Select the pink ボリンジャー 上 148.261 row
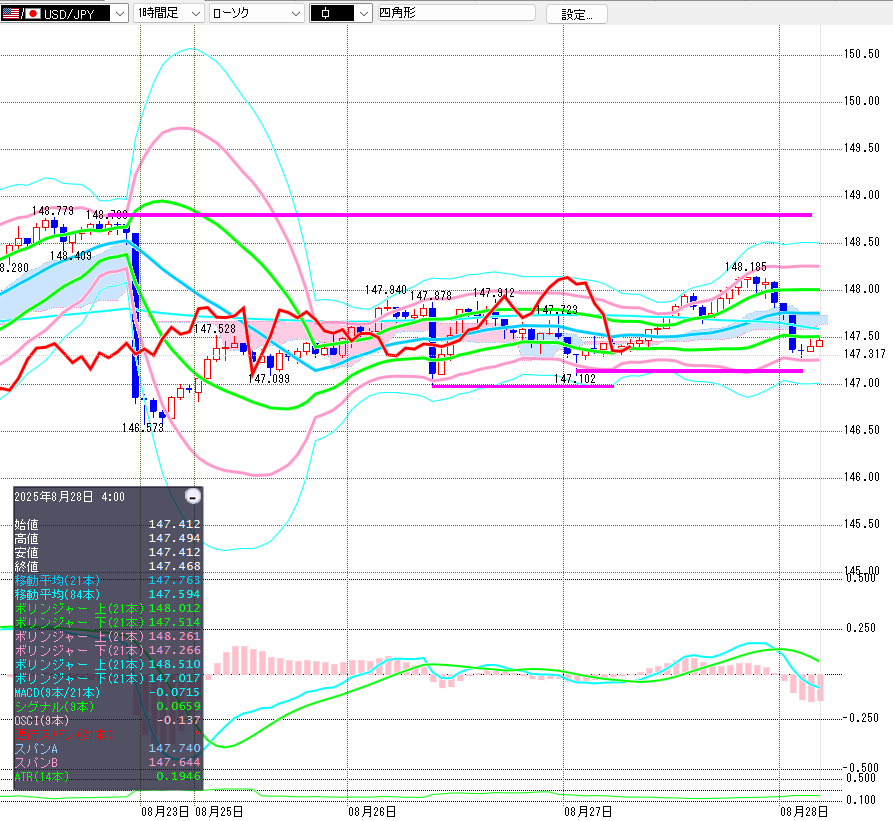Screen dimensions: 893x821 tap(108, 637)
